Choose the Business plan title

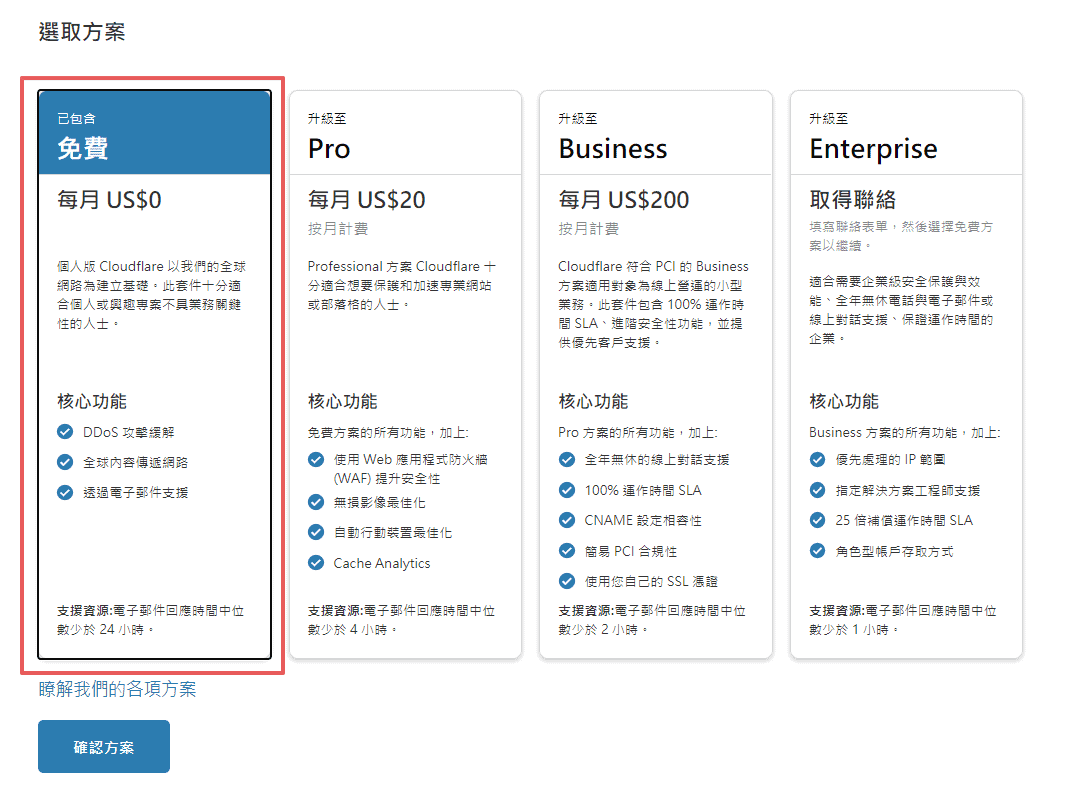613,148
